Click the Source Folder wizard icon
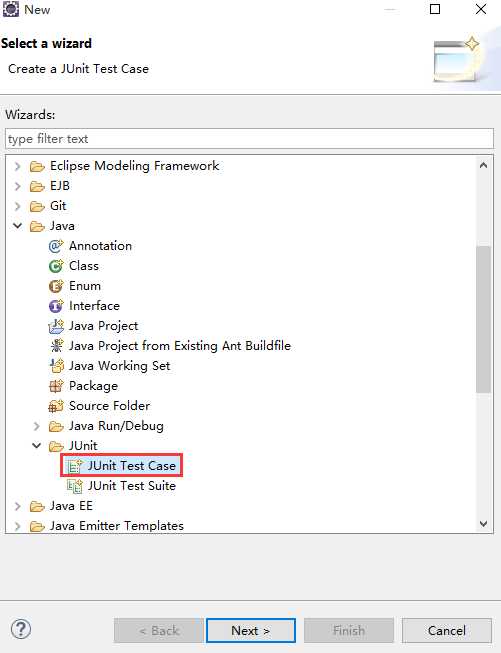The image size is (501, 653). click(x=56, y=406)
